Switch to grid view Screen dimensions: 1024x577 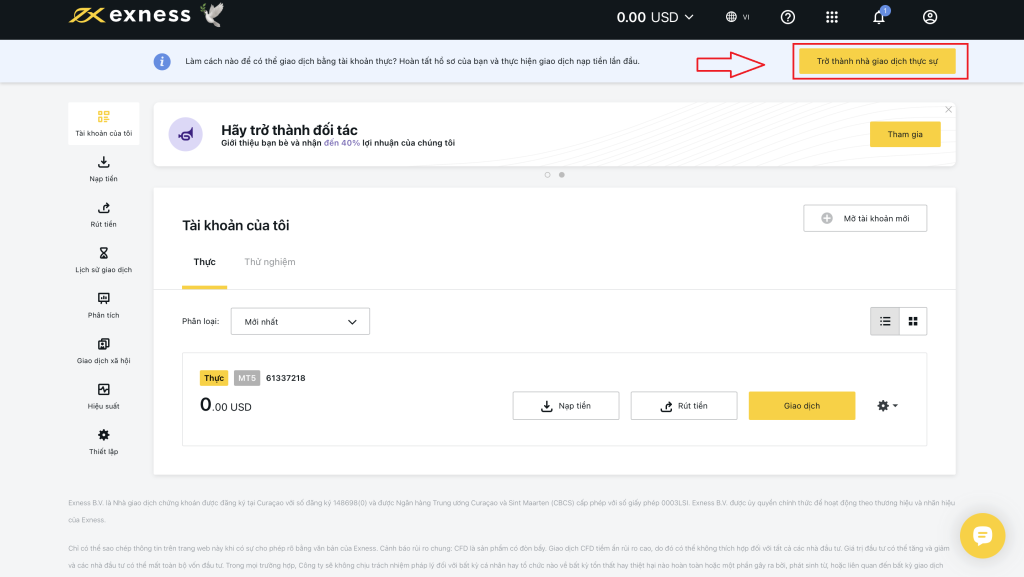click(x=913, y=321)
